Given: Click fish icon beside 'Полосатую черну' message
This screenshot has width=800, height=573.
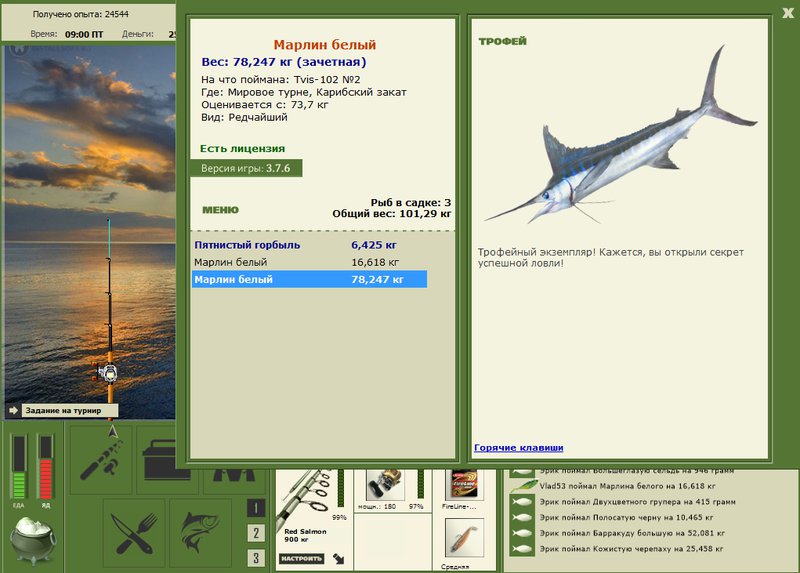Looking at the screenshot, I should (522, 517).
